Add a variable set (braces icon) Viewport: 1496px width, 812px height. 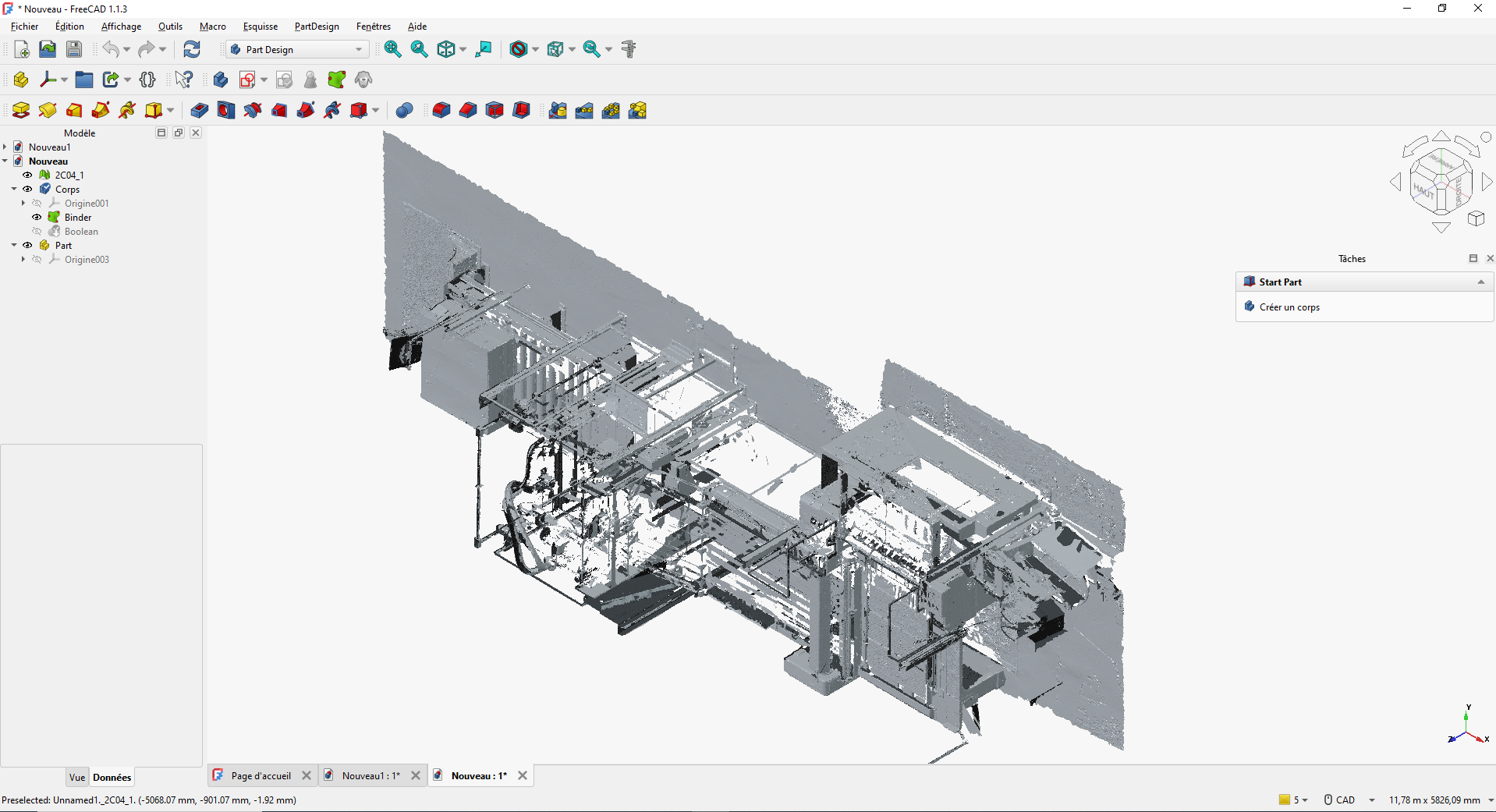(147, 80)
